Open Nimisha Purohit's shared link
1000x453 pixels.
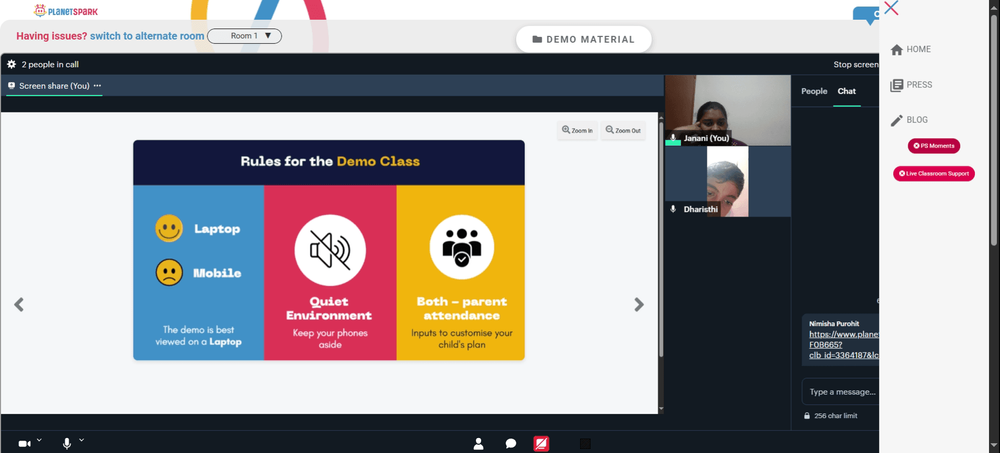(844, 345)
